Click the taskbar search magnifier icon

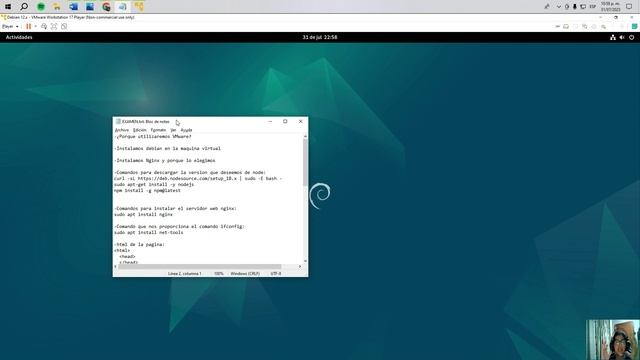point(24,7)
